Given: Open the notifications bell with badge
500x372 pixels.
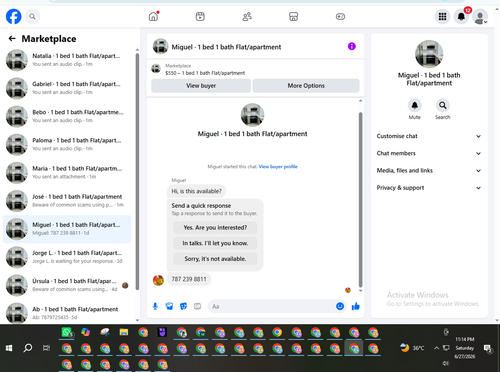Looking at the screenshot, I should click(x=461, y=16).
